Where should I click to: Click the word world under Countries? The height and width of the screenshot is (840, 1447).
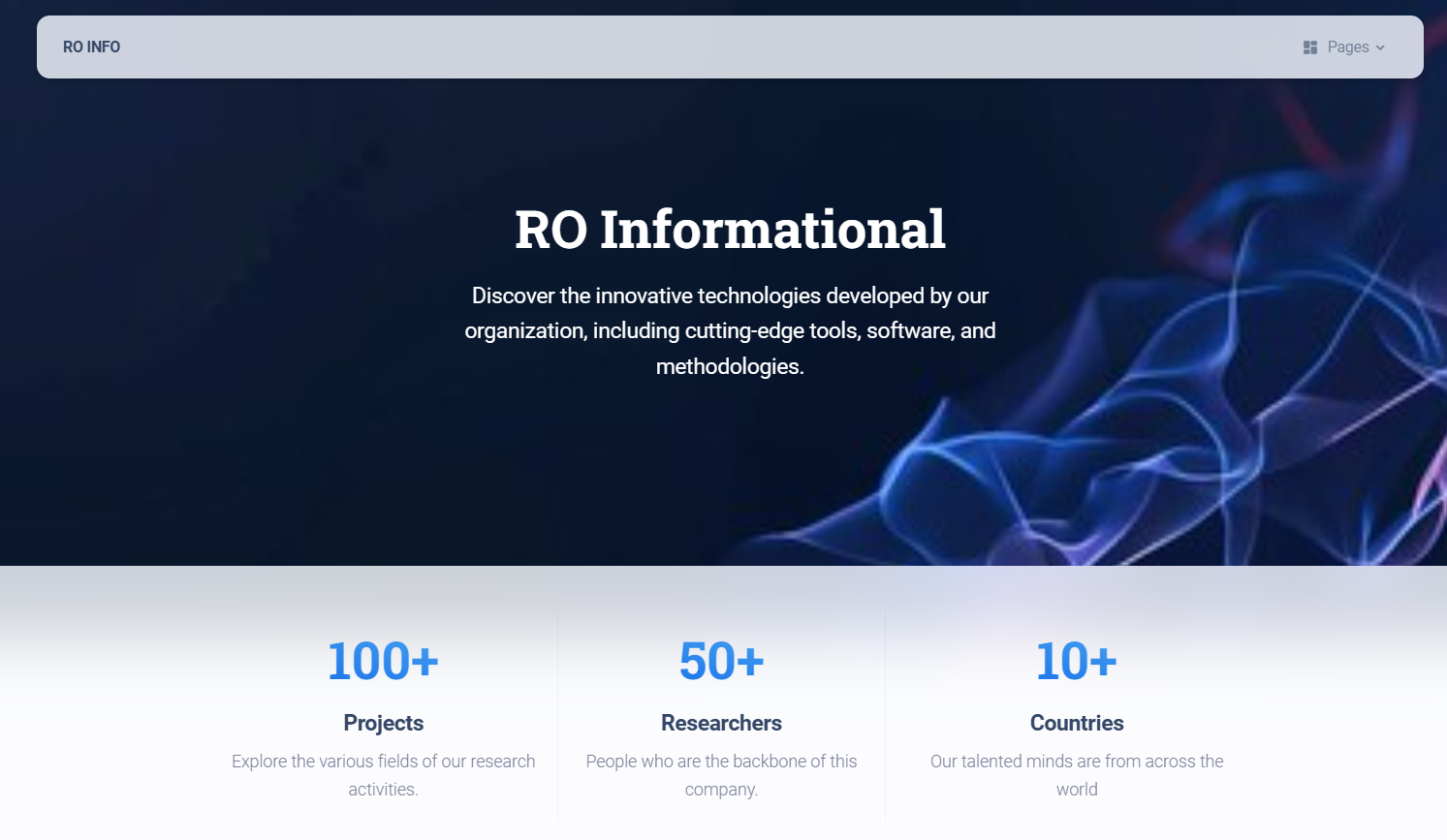tap(1076, 790)
